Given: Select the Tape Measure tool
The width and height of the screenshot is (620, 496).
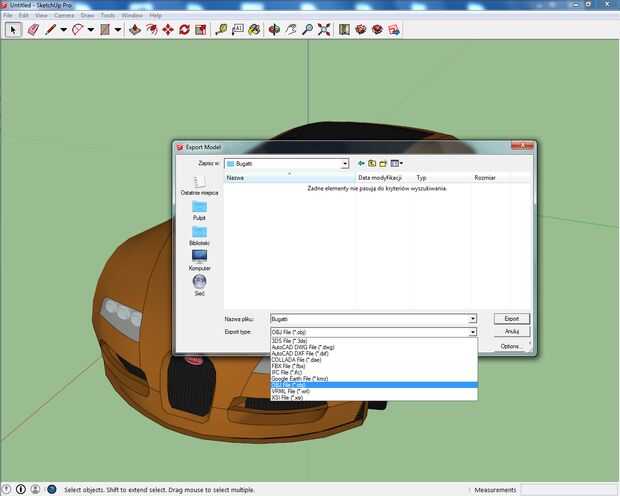Looking at the screenshot, I should [221, 30].
